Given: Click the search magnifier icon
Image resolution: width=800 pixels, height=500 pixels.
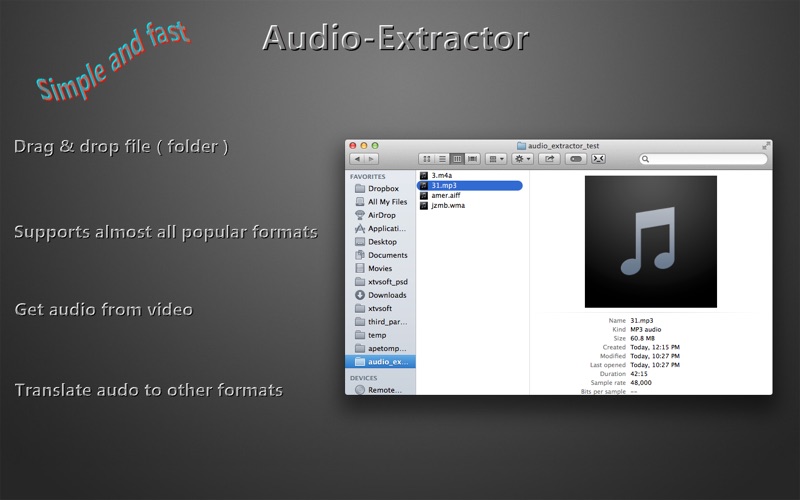Looking at the screenshot, I should pos(645,159).
